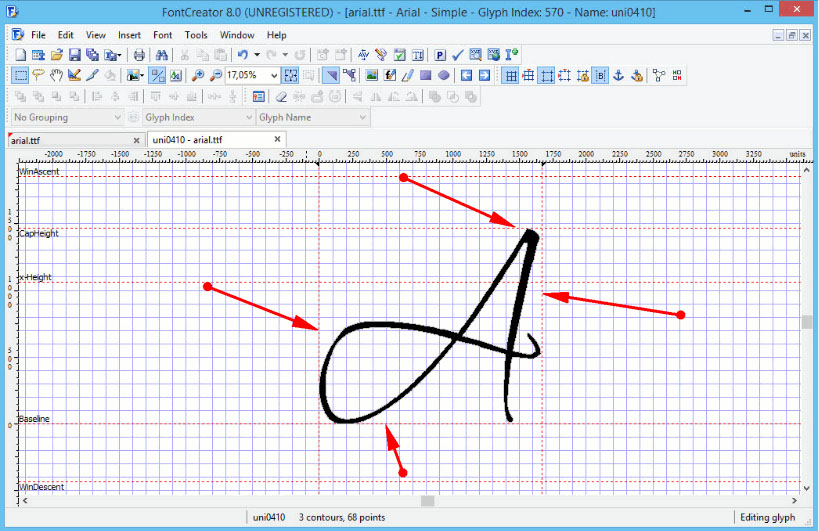Open the Insert menu

click(129, 35)
